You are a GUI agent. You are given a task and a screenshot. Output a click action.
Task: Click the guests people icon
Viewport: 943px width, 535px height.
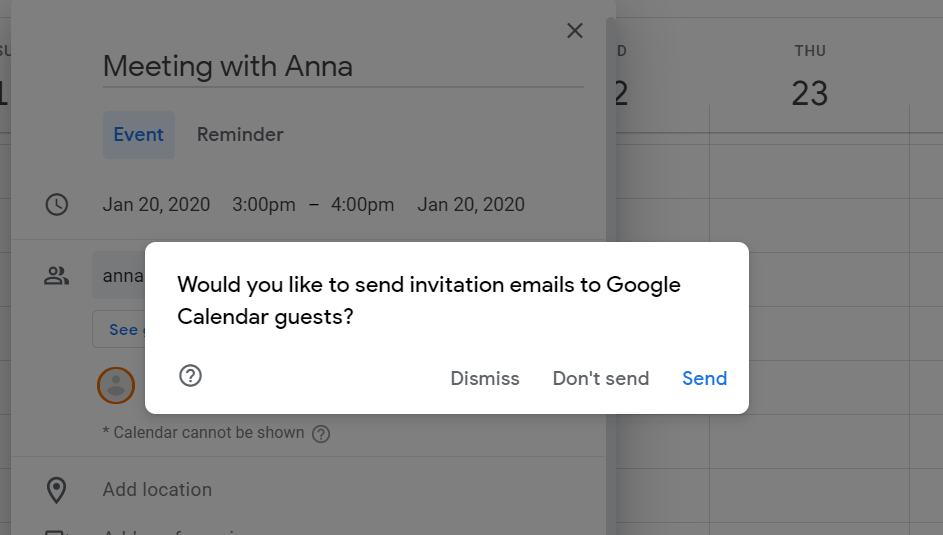(57, 276)
